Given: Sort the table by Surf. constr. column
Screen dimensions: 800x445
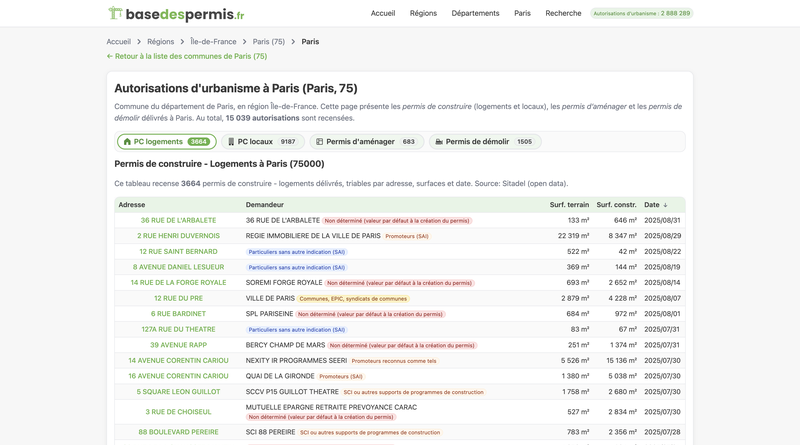Looking at the screenshot, I should pyautogui.click(x=616, y=205).
